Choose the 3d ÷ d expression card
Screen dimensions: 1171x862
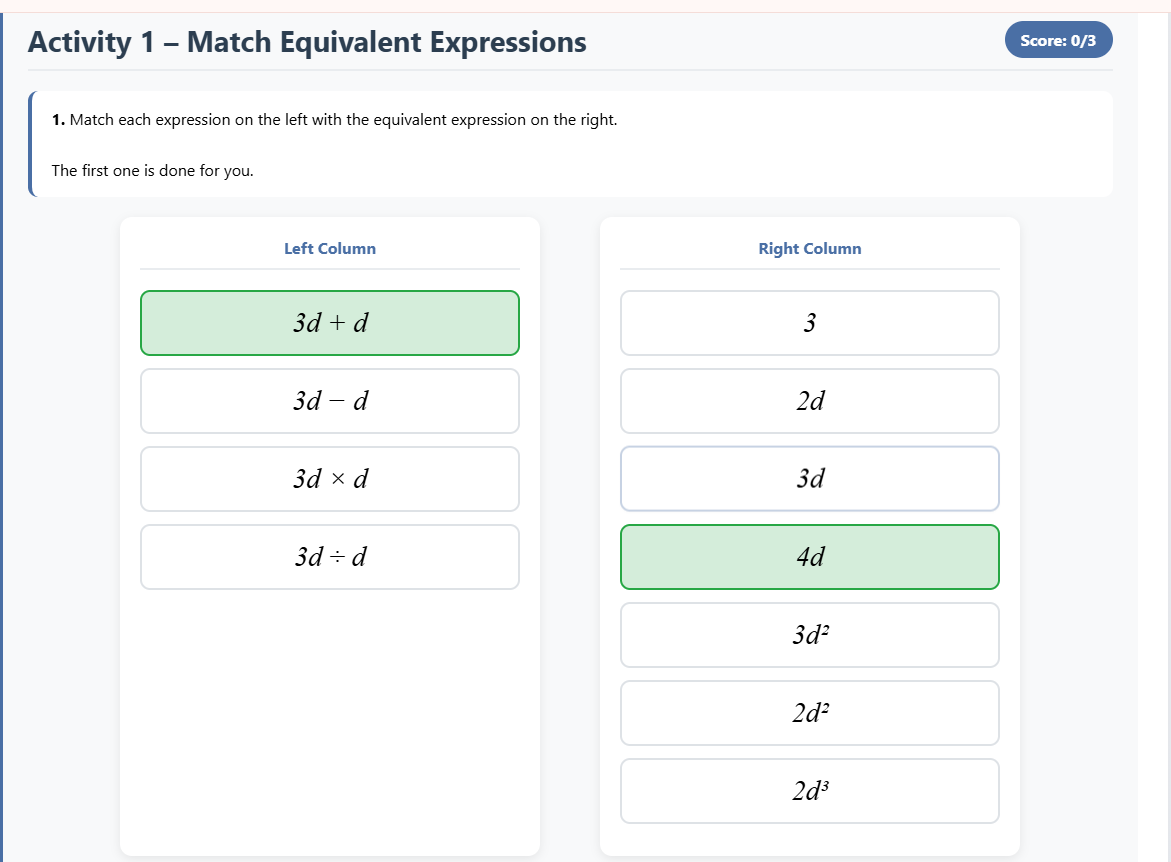coord(330,557)
